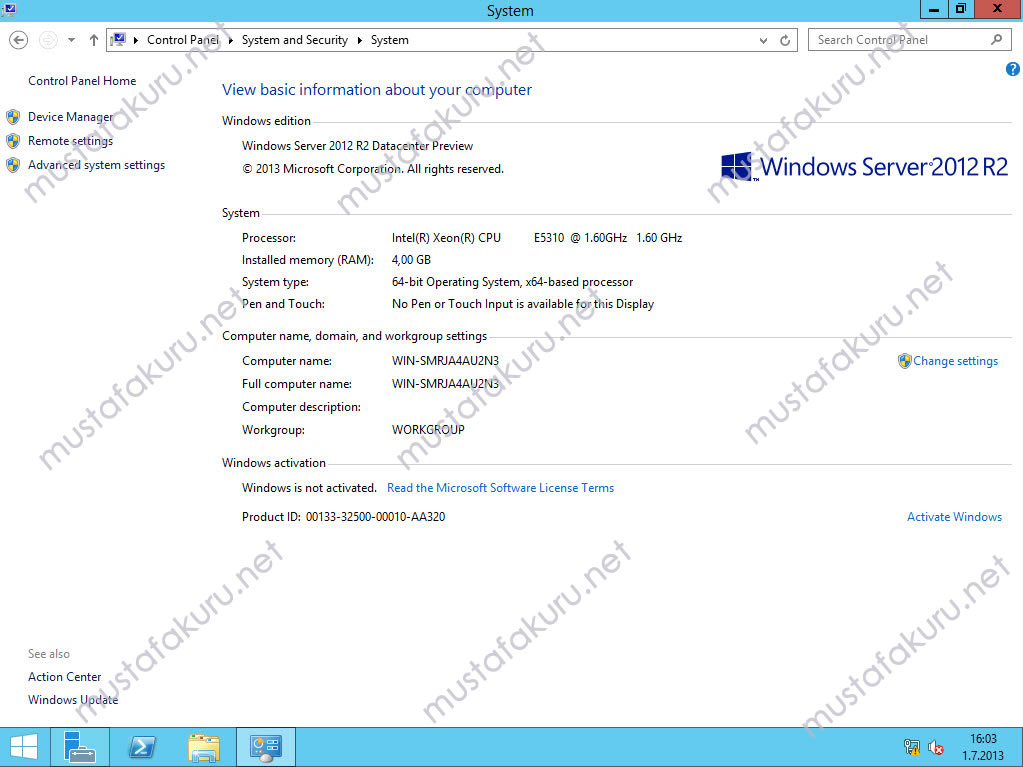Click the Windows Server 2012 R2 logo
Viewport: 1023px width, 767px height.
pyautogui.click(x=864, y=167)
